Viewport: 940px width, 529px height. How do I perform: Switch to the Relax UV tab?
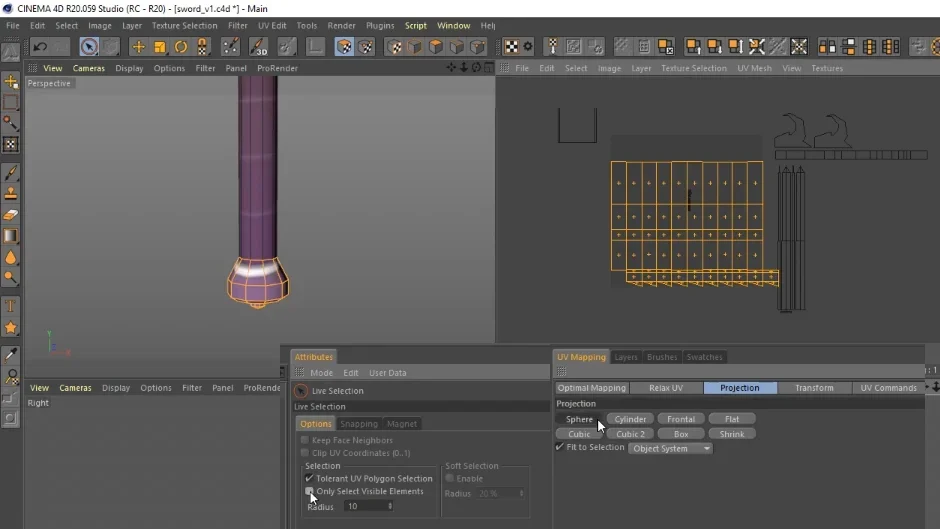pos(666,388)
